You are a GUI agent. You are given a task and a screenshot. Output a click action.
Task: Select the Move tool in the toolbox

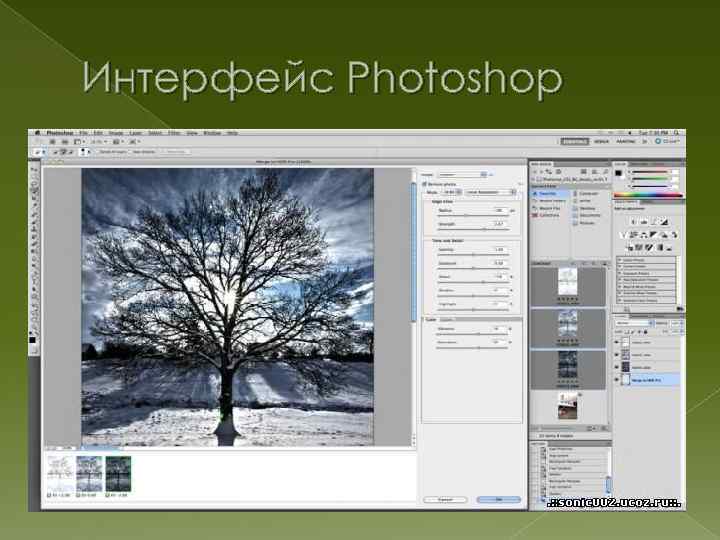coord(34,170)
